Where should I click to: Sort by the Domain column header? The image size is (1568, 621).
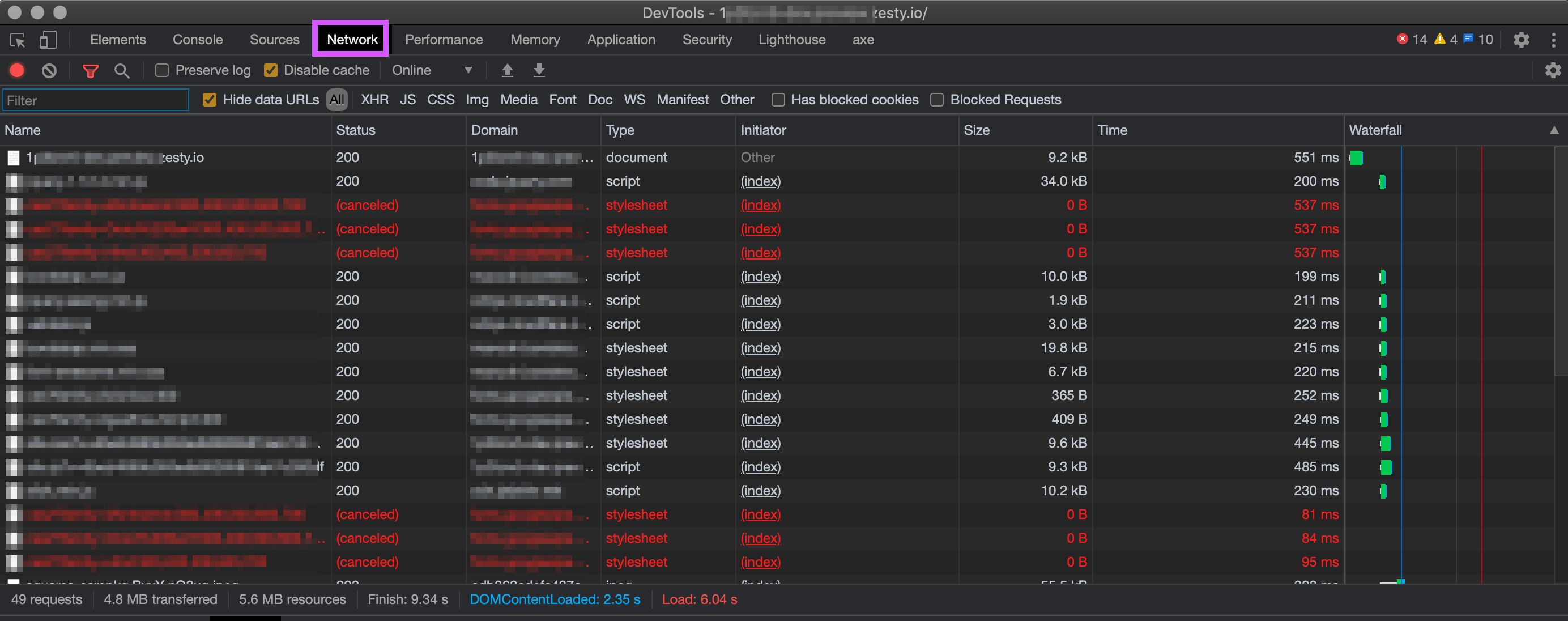pyautogui.click(x=534, y=130)
